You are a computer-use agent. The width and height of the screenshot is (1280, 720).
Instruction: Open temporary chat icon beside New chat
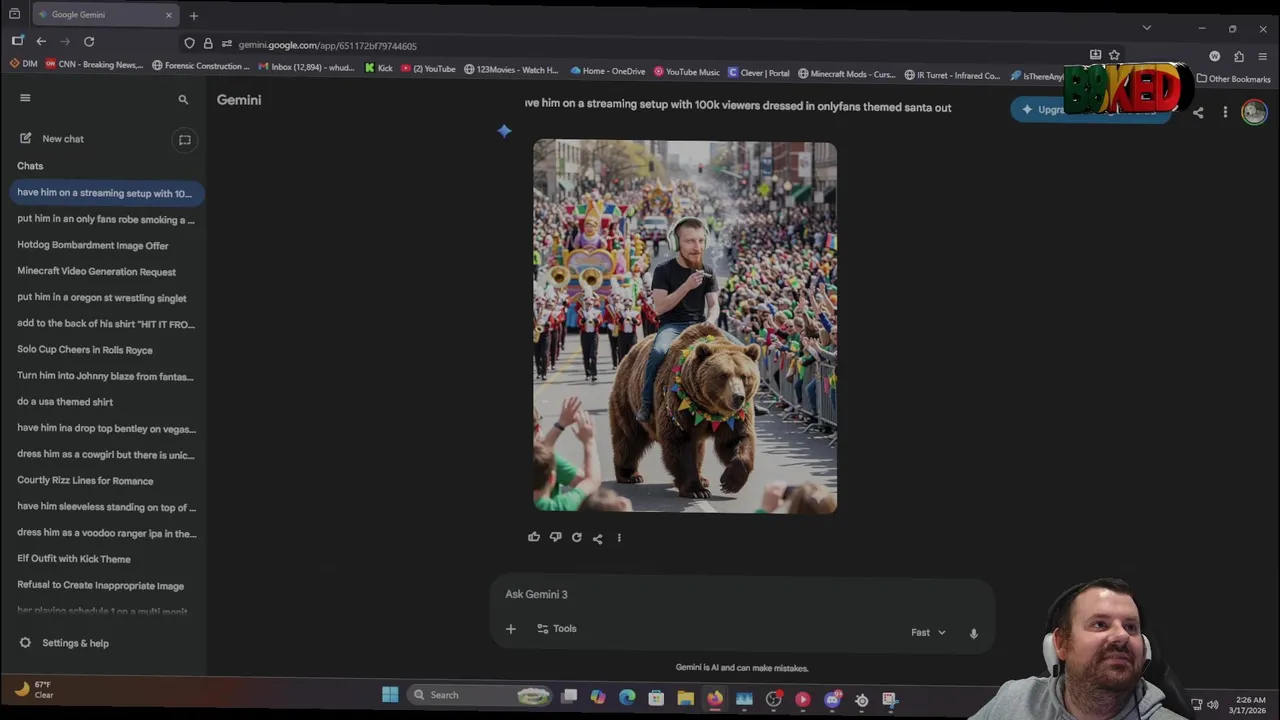point(184,140)
